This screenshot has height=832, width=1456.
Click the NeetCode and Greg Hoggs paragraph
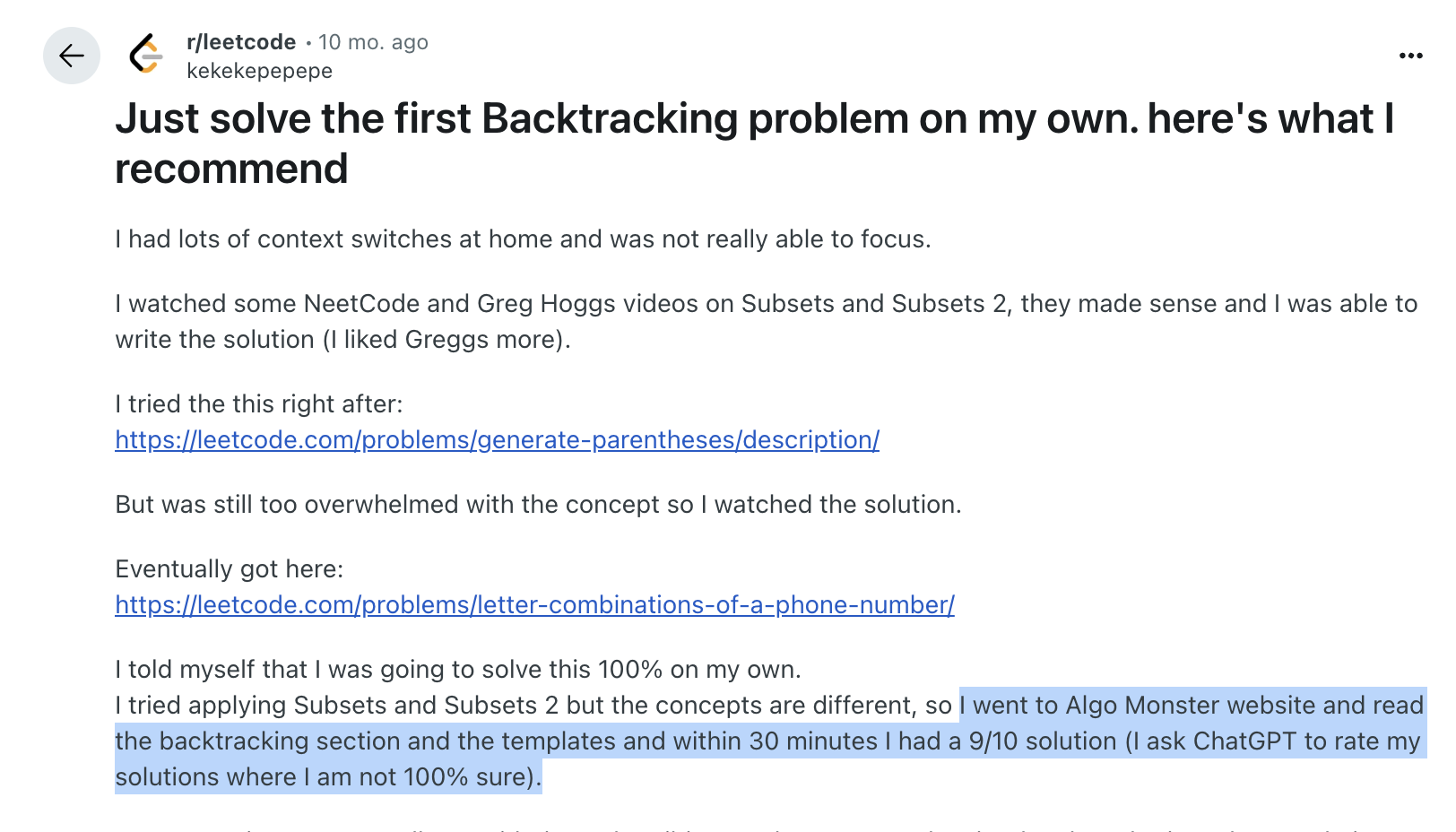[767, 322]
